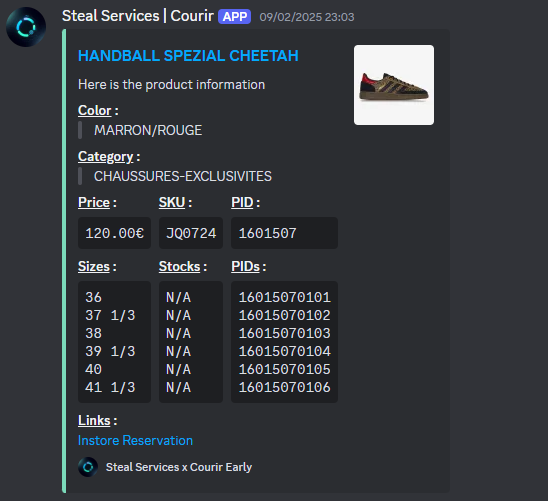Select size 40 in Sizes list
The height and width of the screenshot is (501, 548).
[x=93, y=369]
